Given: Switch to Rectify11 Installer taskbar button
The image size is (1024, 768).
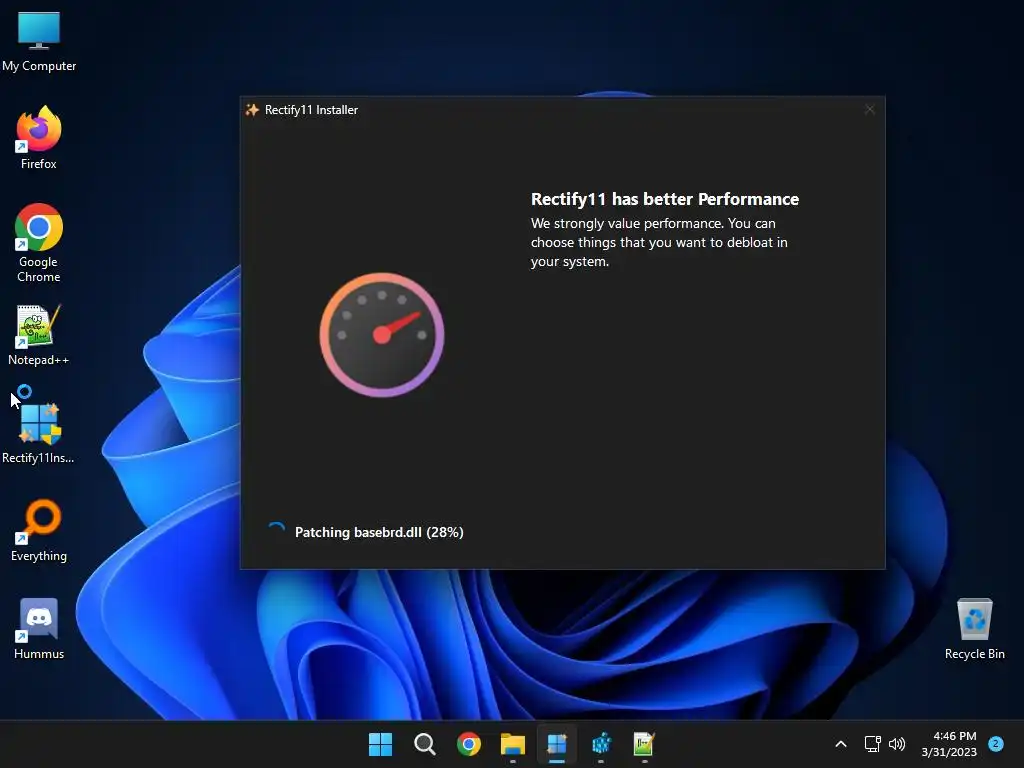Looking at the screenshot, I should (556, 744).
